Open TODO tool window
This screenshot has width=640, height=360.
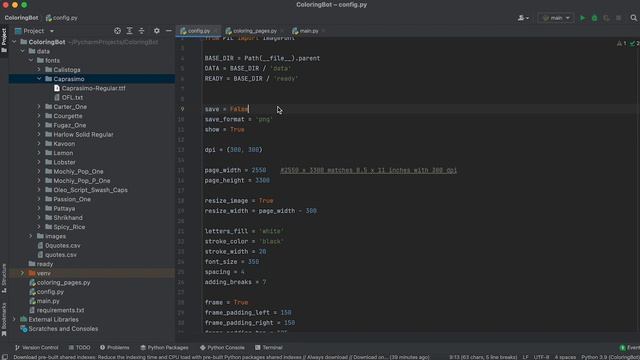80,348
